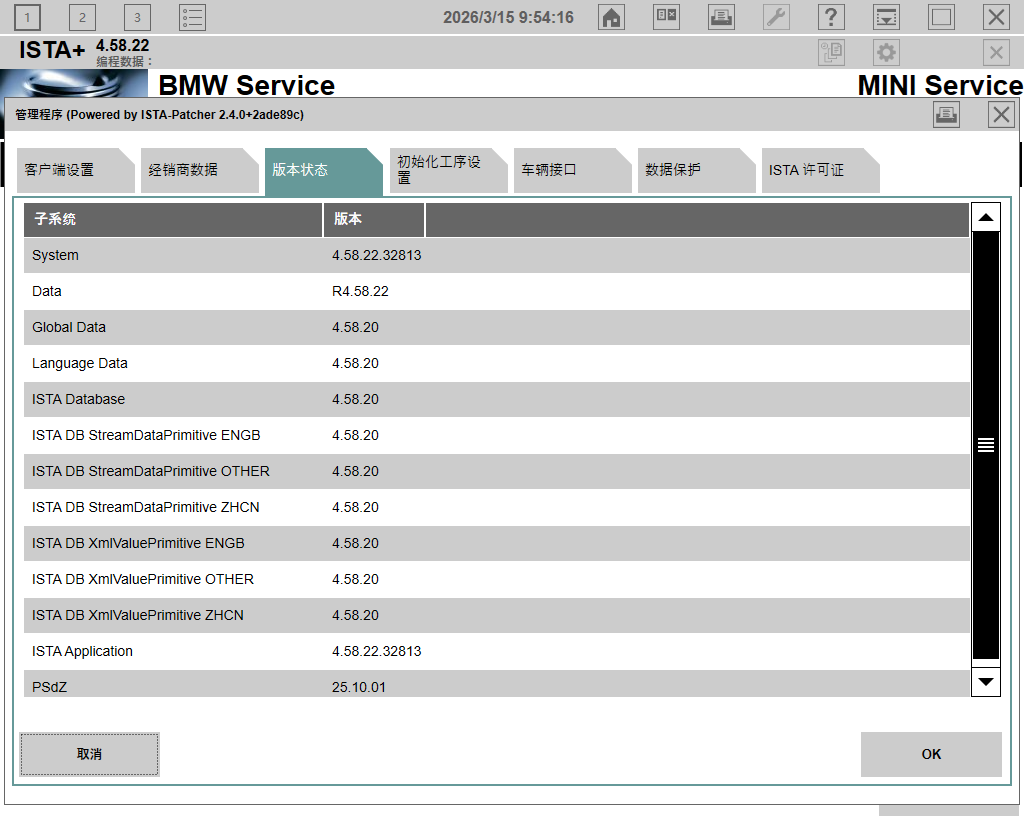Click the scrollbar down arrow
1024x823 pixels.
(986, 682)
